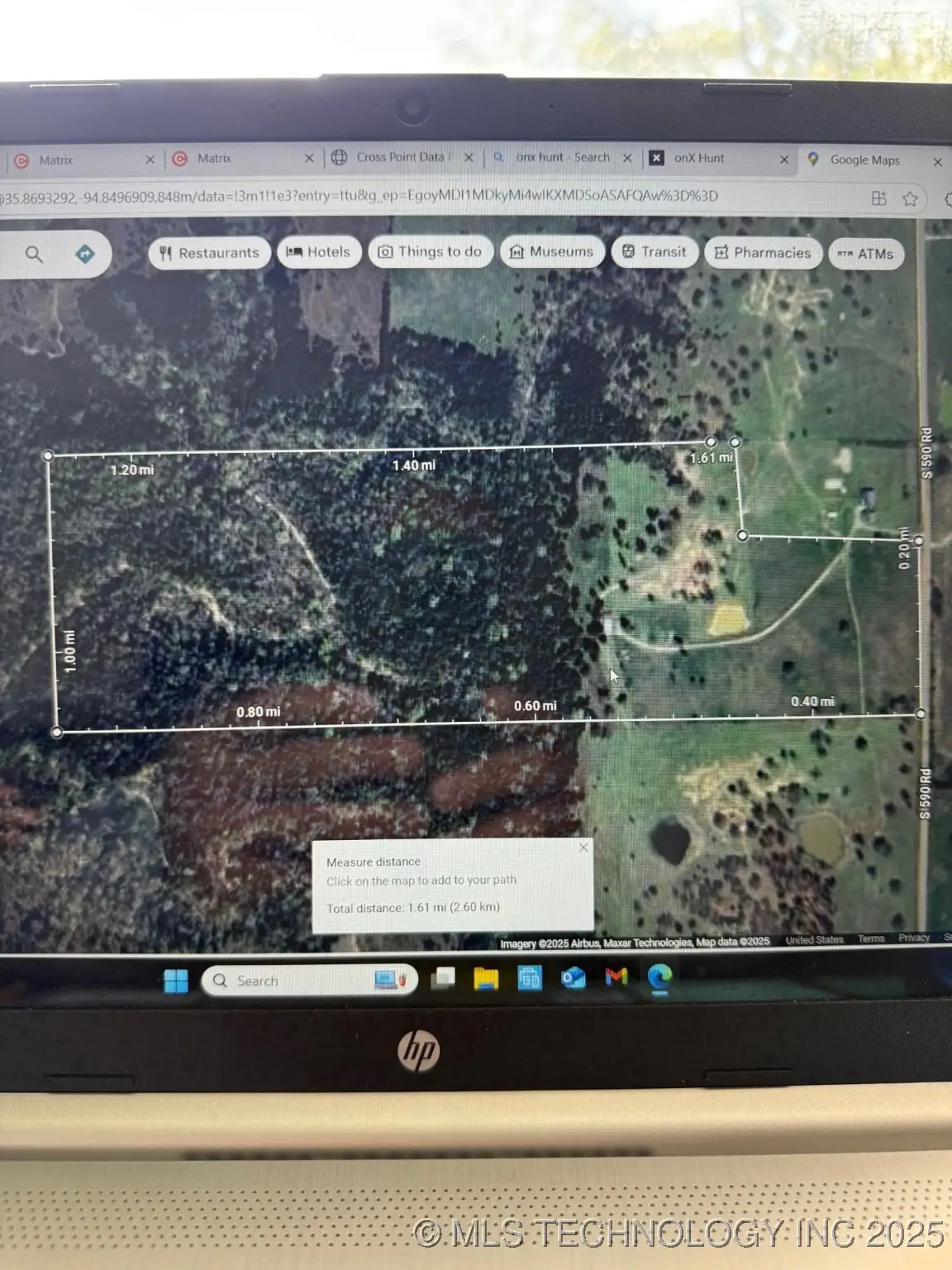Click the split screen icon in address bar
952x1270 pixels.
tap(879, 198)
